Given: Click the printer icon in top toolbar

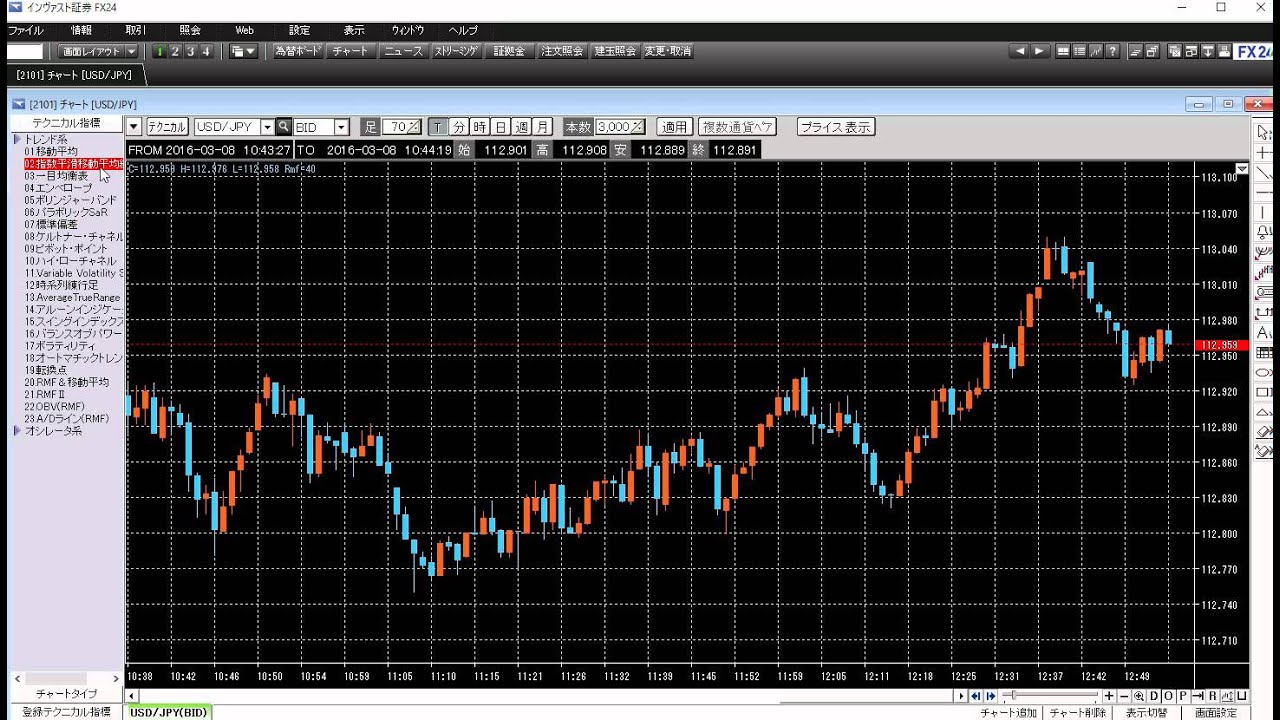Looking at the screenshot, I should 1224,51.
